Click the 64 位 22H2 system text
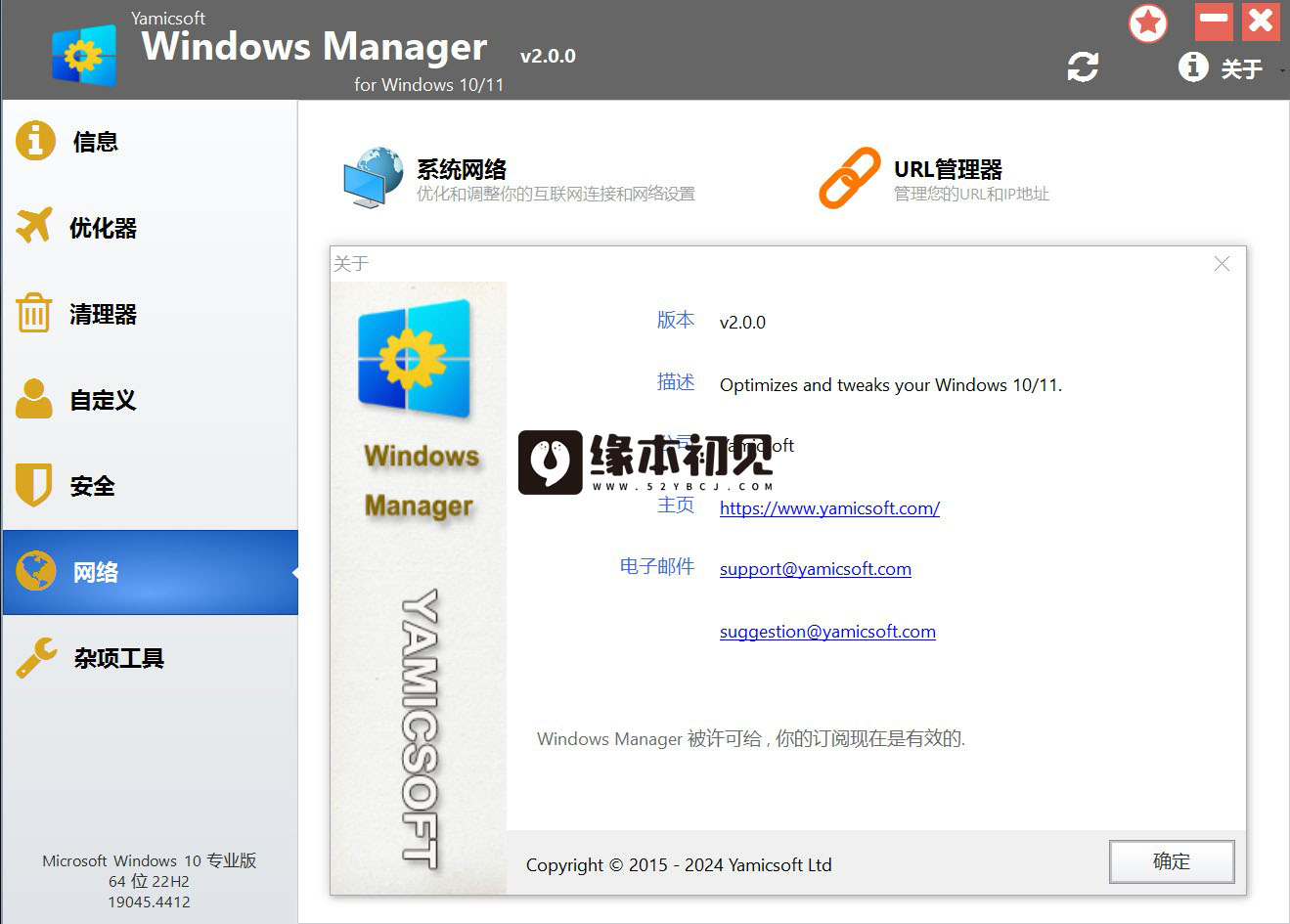This screenshot has height=924, width=1290. [149, 881]
